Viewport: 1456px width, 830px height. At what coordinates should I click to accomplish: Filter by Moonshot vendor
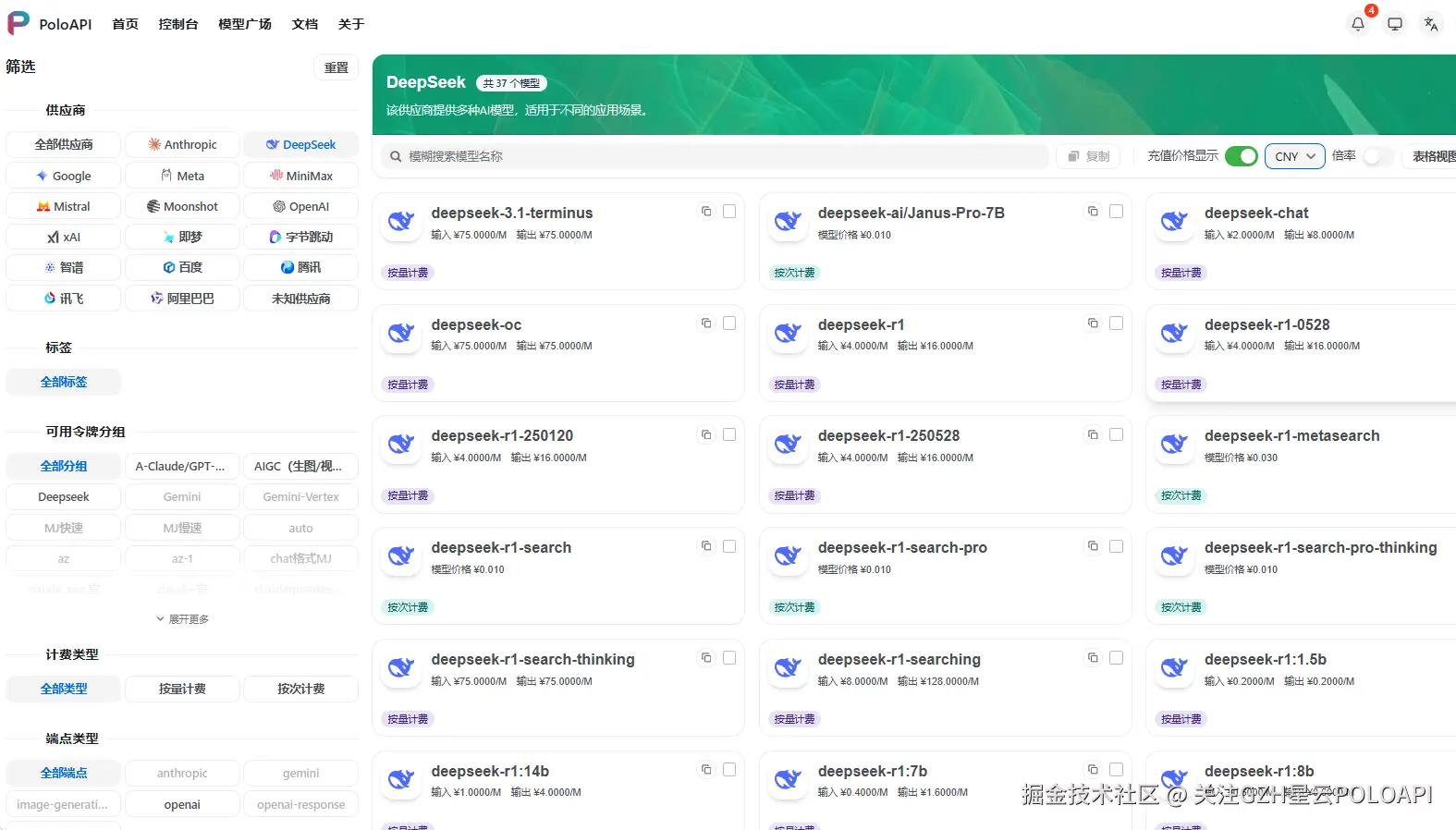pos(182,206)
